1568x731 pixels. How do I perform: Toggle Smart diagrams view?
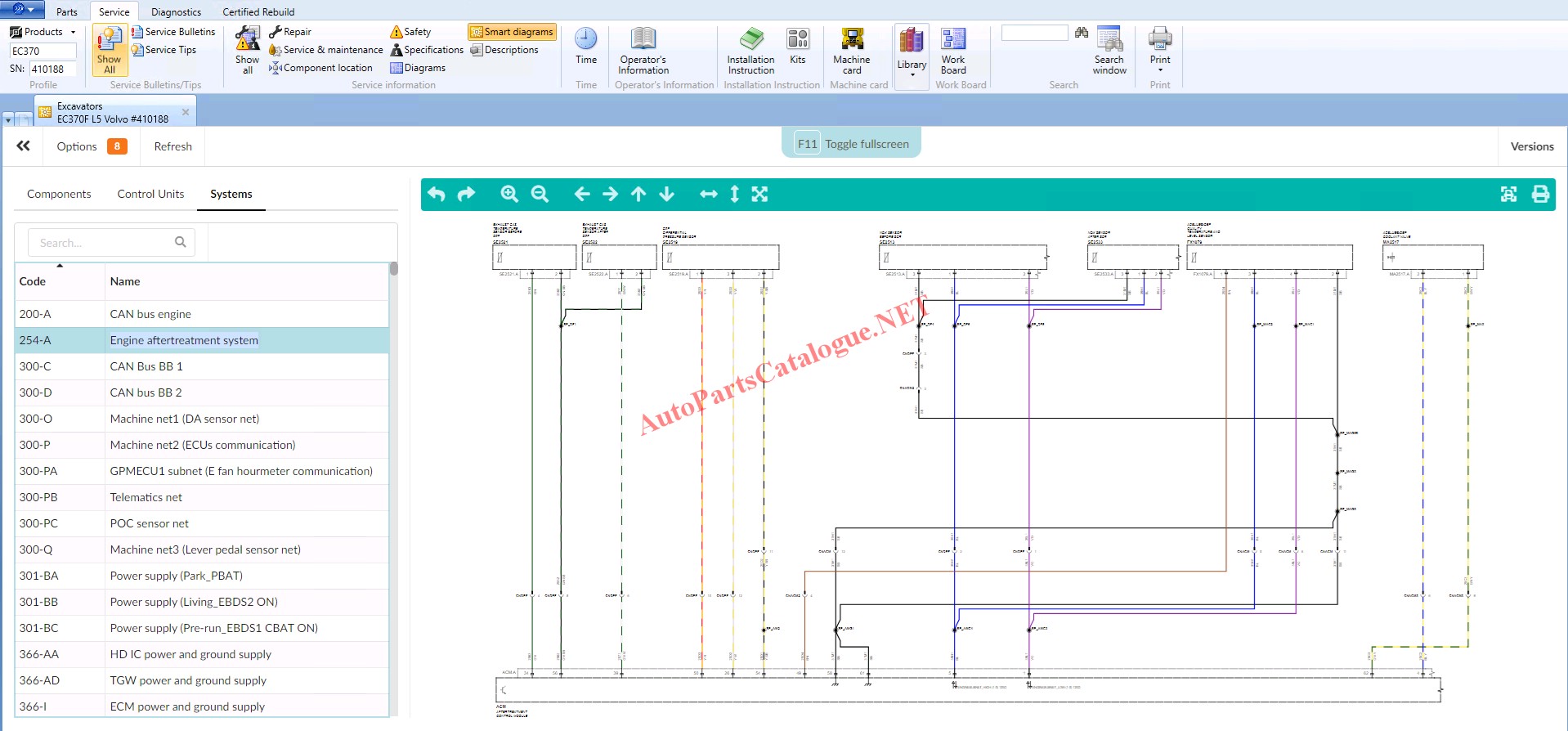click(x=512, y=32)
